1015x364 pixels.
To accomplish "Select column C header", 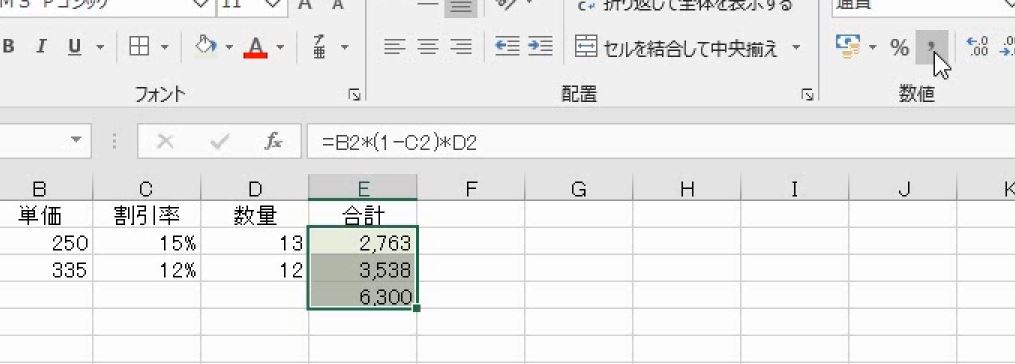I will 147,188.
